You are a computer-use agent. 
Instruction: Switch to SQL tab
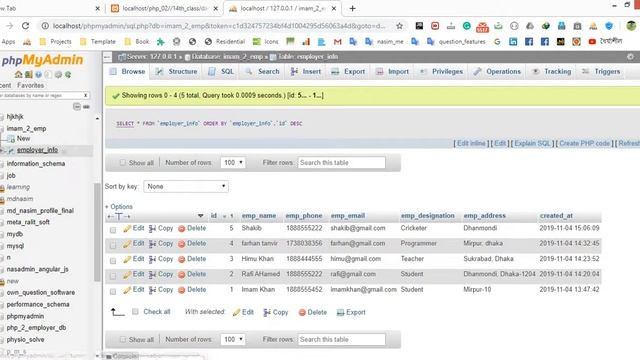[221, 71]
